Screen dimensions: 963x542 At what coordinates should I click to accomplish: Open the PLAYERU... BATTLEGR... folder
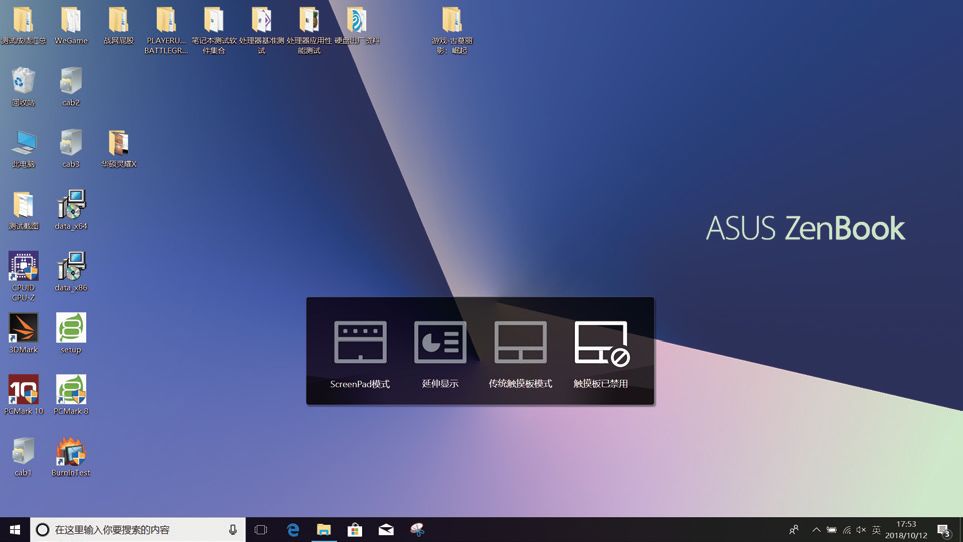pyautogui.click(x=166, y=31)
